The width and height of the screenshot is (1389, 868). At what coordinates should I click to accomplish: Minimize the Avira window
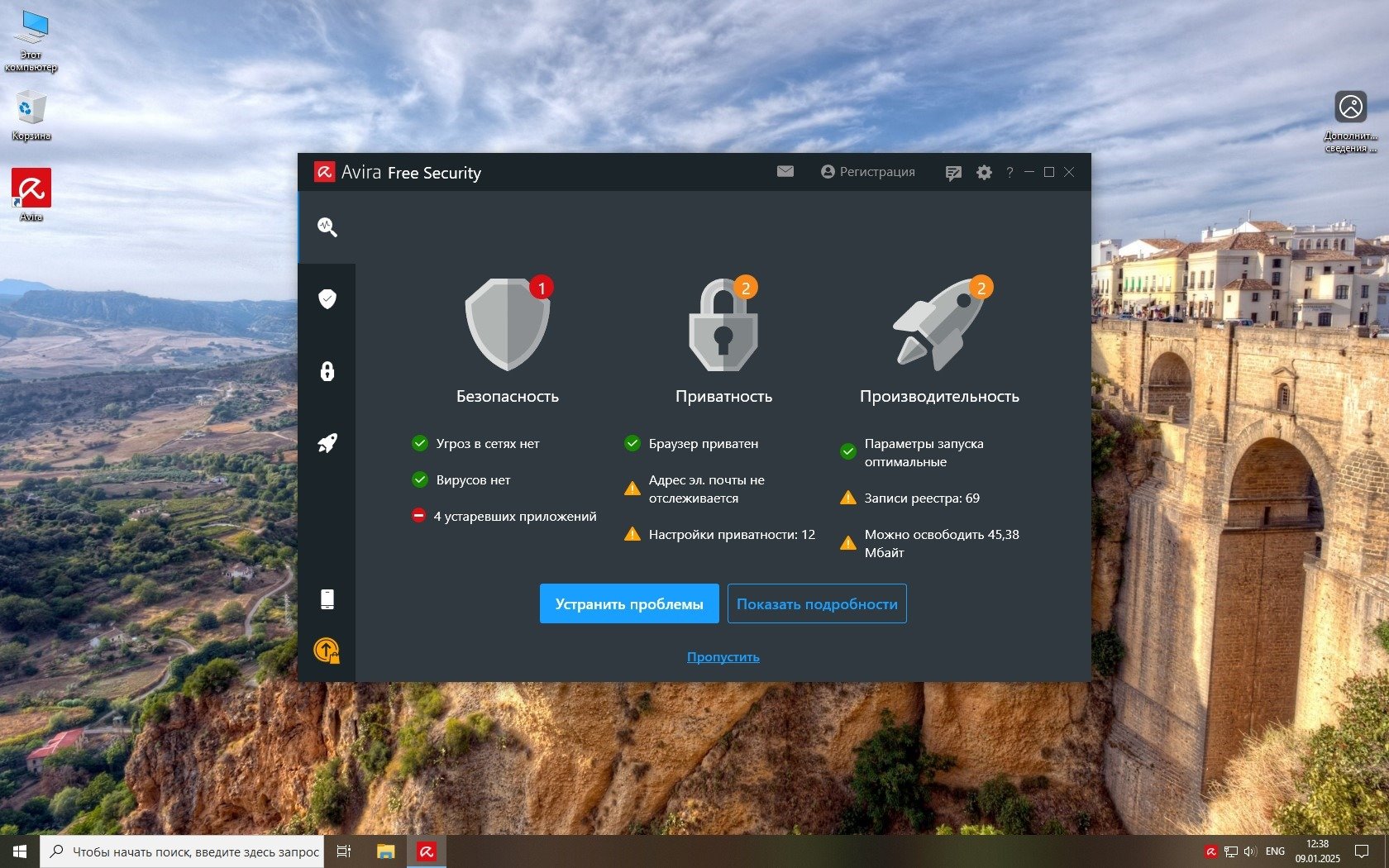coord(1029,172)
